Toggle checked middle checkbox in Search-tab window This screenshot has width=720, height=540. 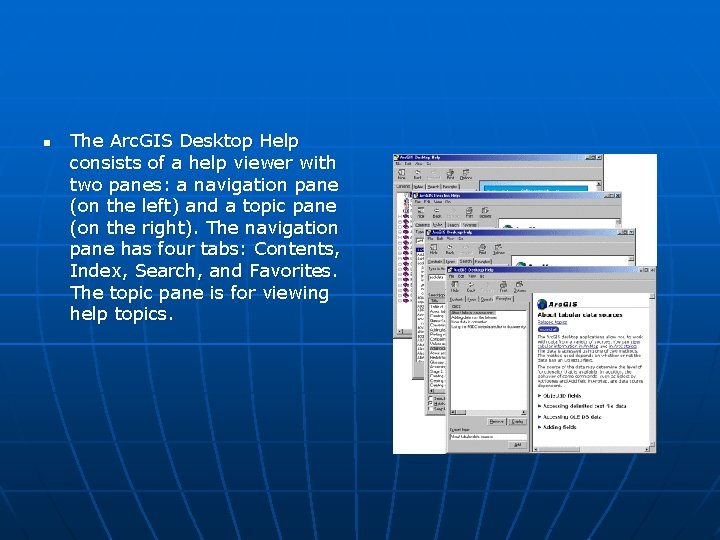coord(430,403)
